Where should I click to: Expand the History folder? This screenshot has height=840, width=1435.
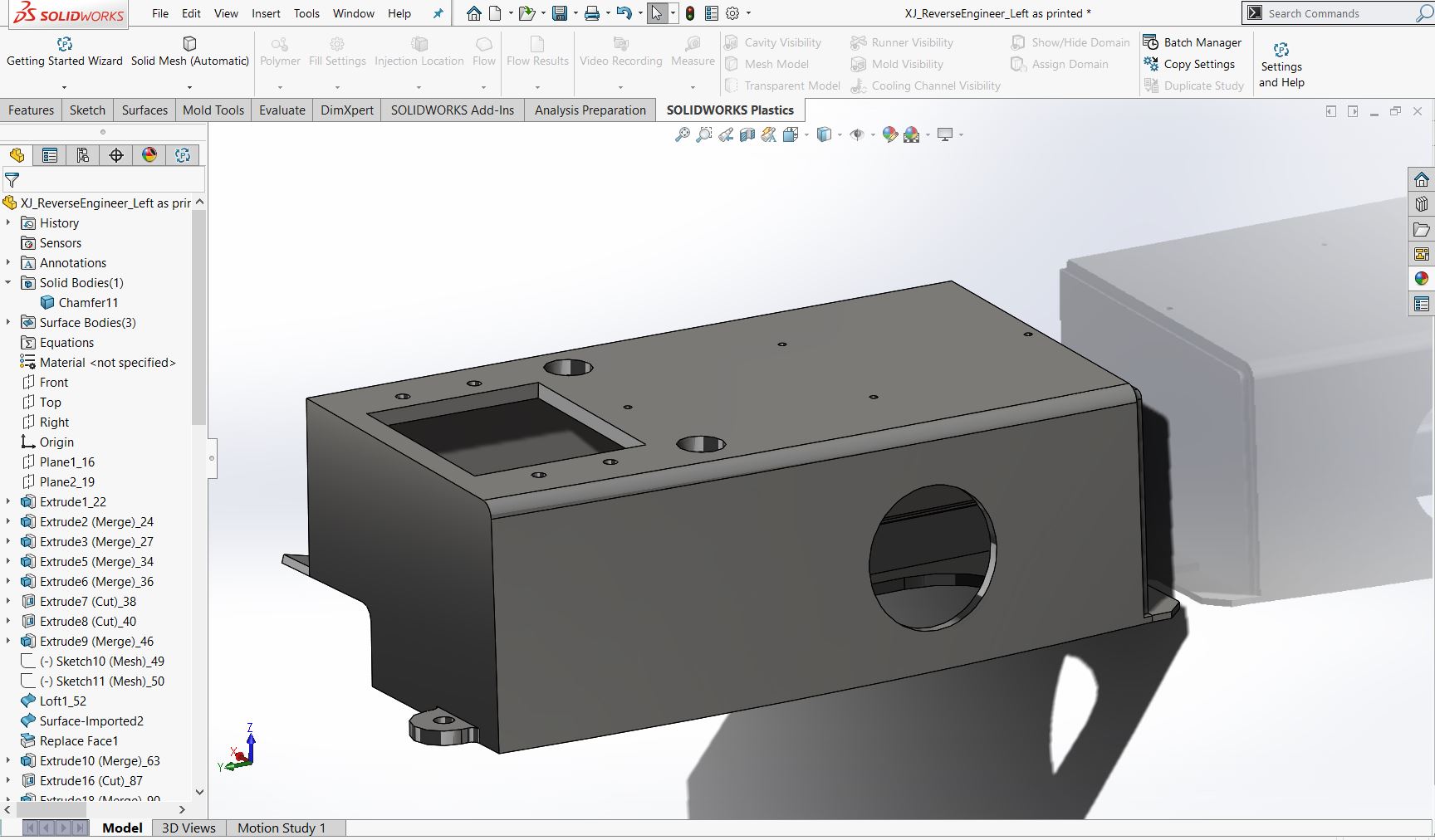8,222
